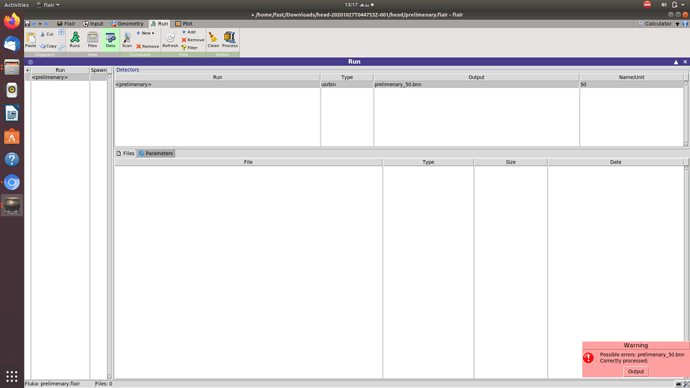Screen dimensions: 690x388
Task: Cut the selection with the Cut tool
Action: (x=47, y=34)
